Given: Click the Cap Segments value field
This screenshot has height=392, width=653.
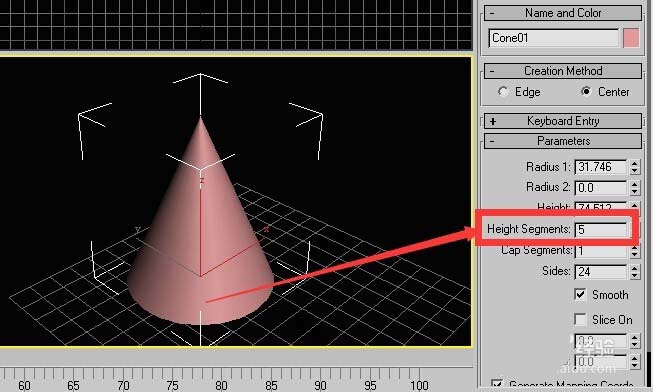Looking at the screenshot, I should tap(601, 251).
